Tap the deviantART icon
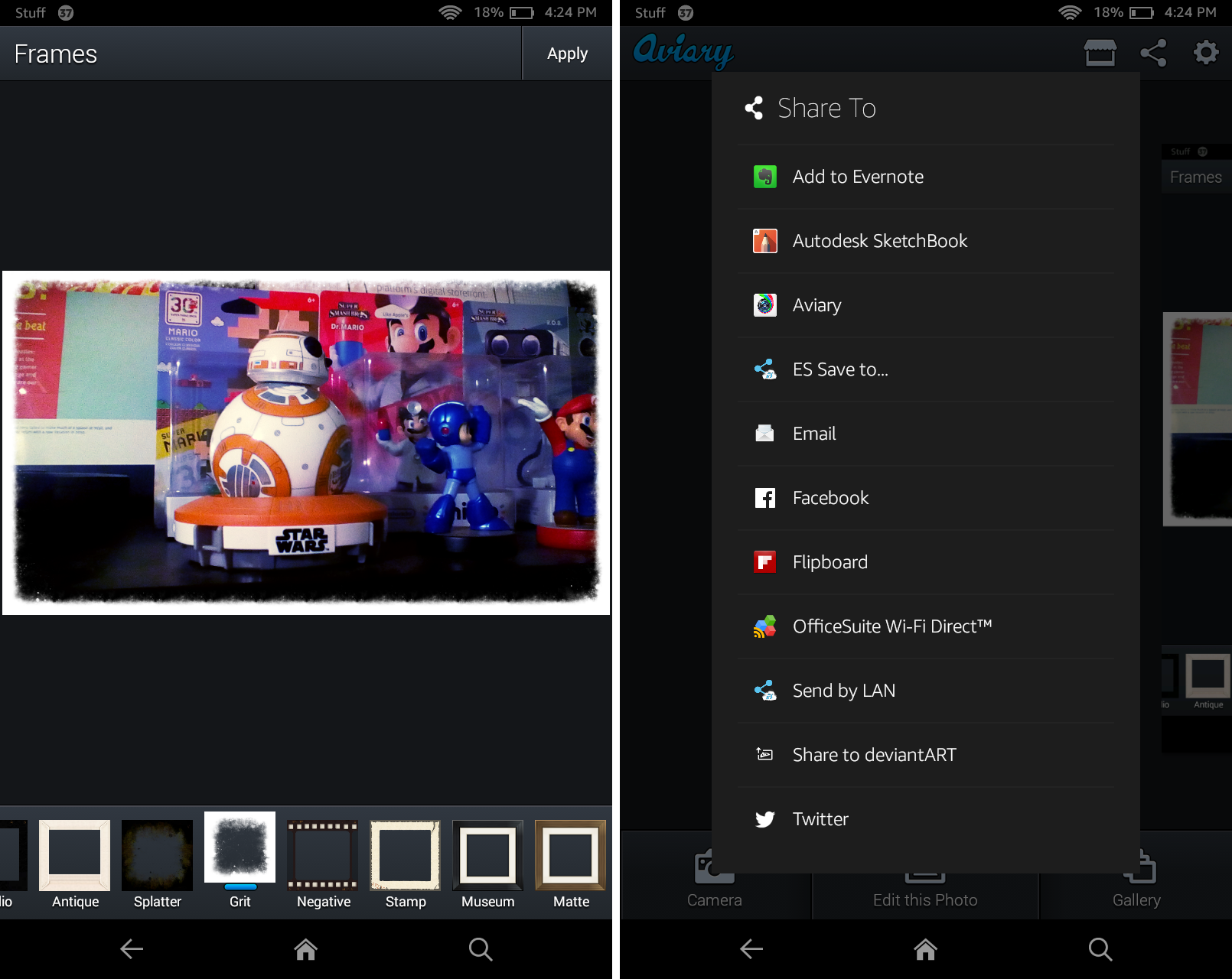This screenshot has height=979, width=1232. pos(765,755)
